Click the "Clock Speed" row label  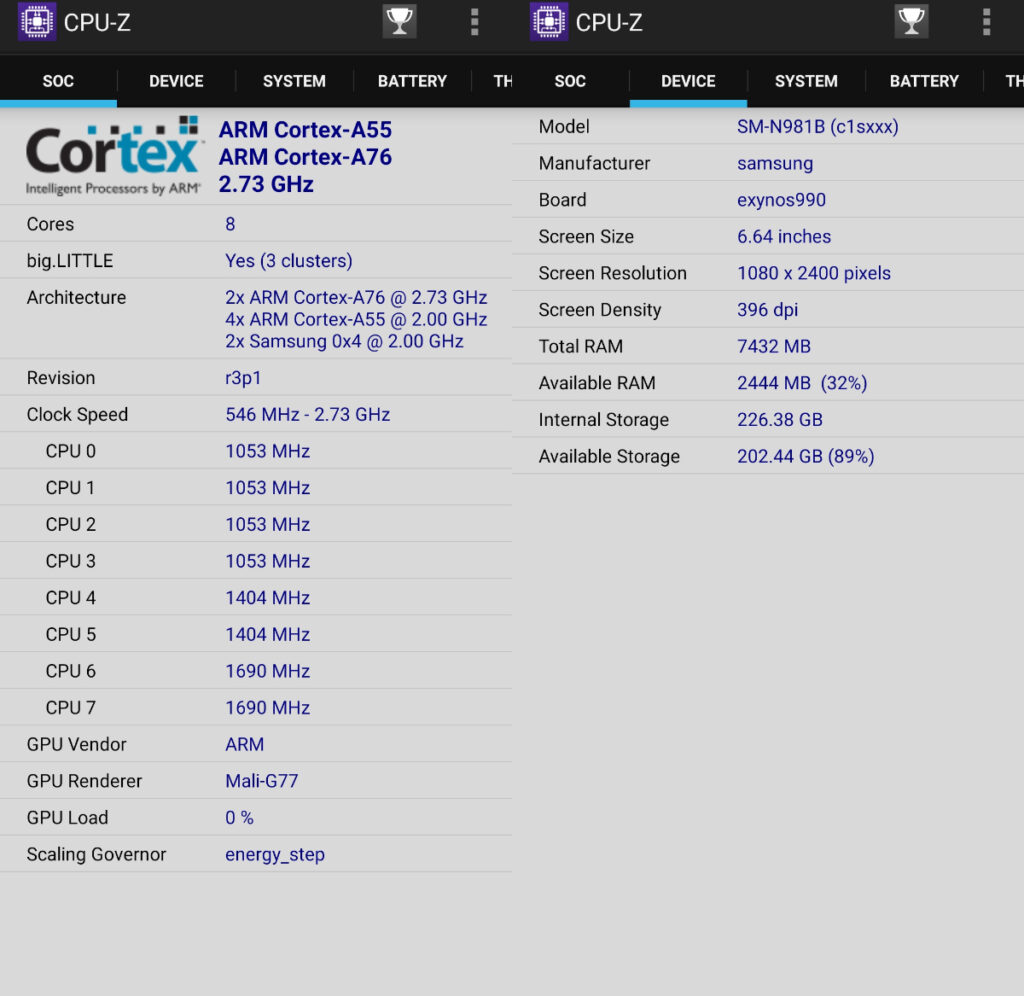(77, 415)
